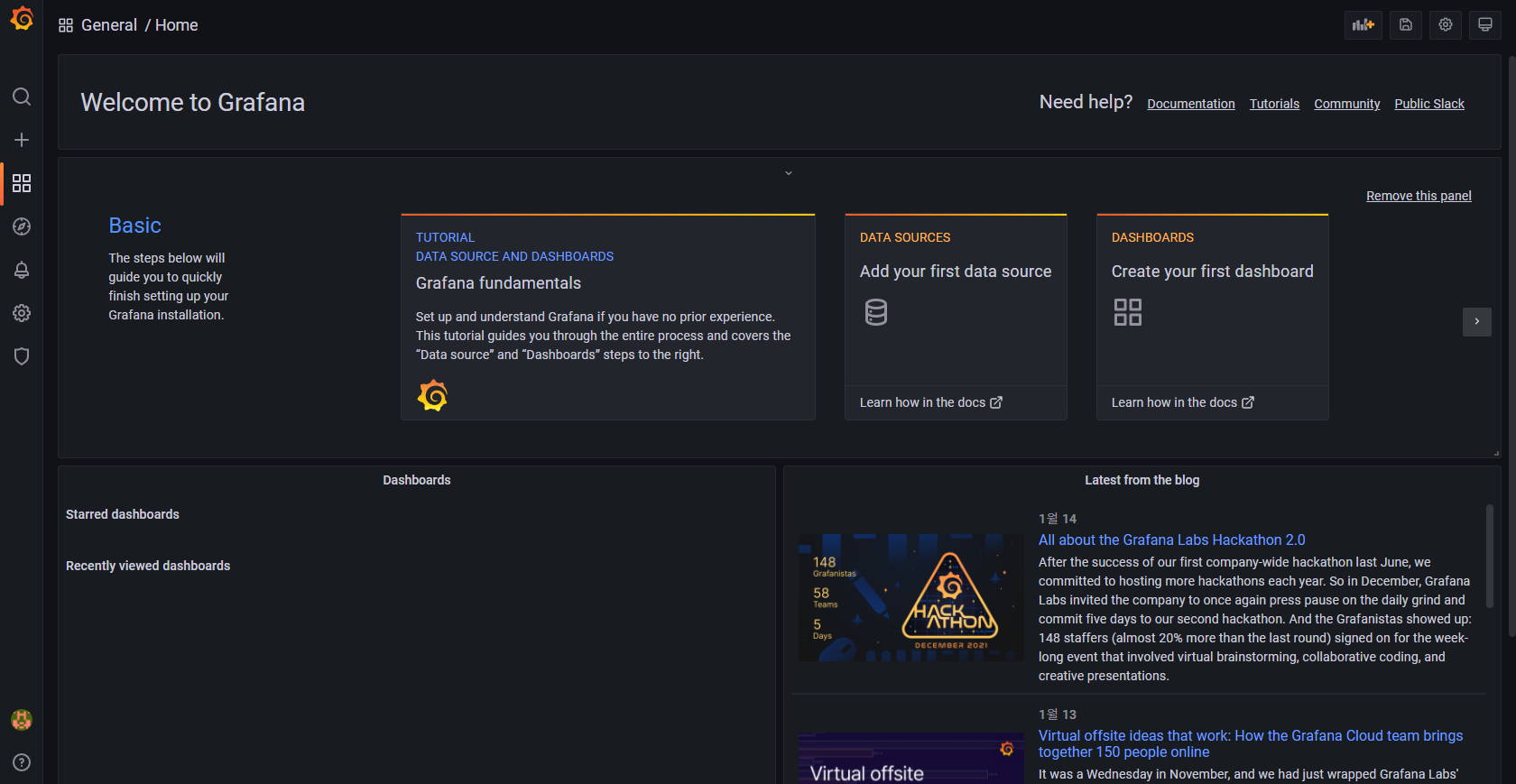The height and width of the screenshot is (784, 1516).
Task: Open Learn how in the docs for dashboards
Action: tap(1182, 402)
